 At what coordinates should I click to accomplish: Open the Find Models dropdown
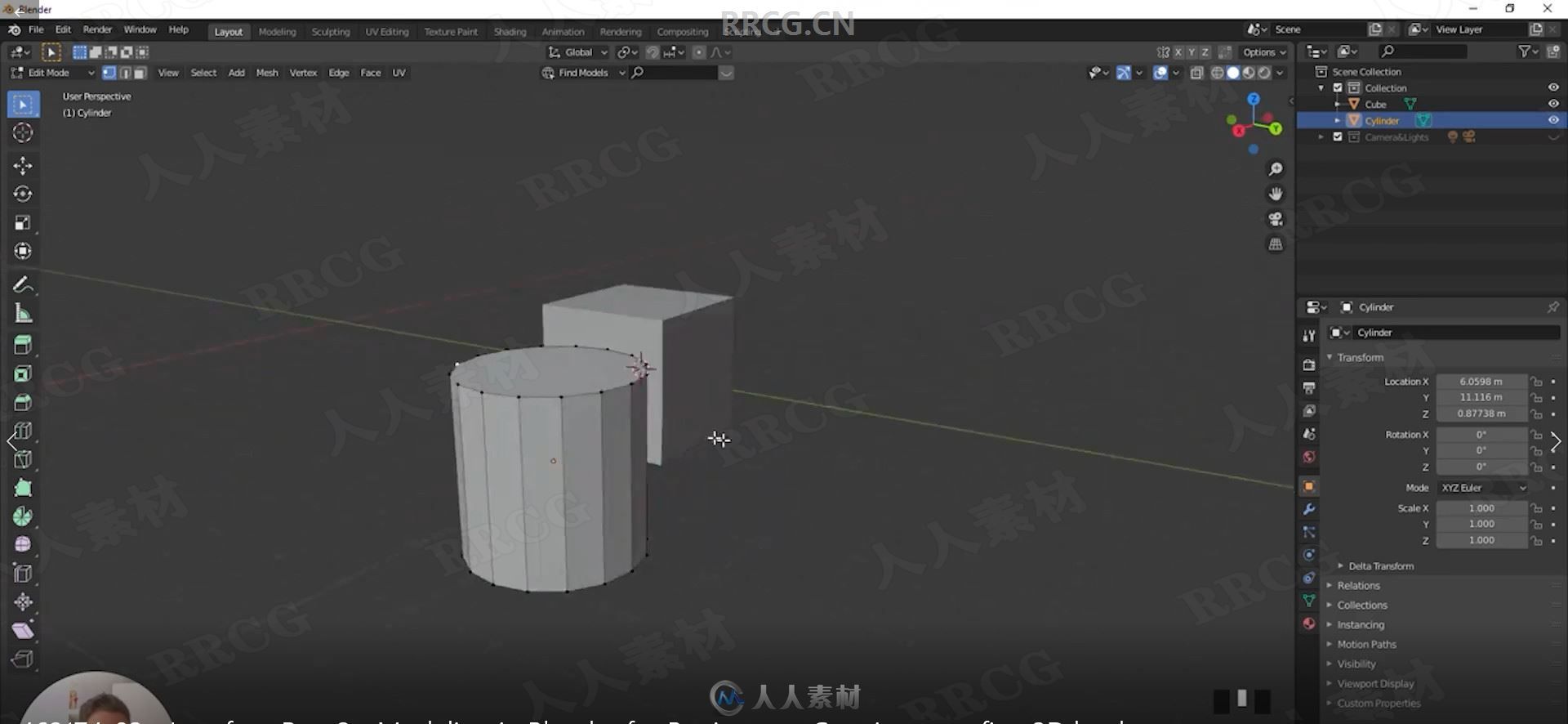tap(584, 73)
